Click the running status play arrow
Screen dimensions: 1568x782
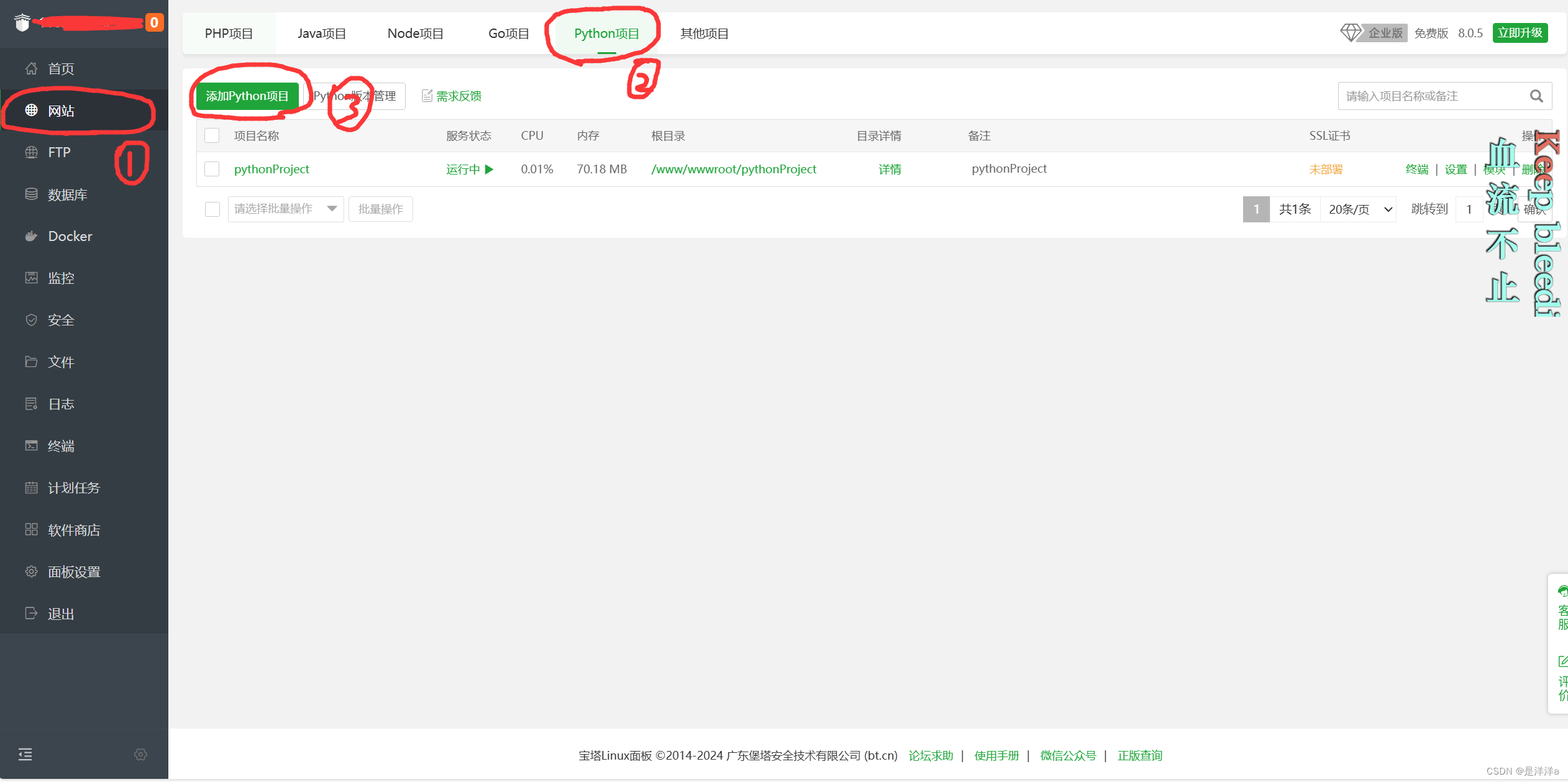tap(490, 169)
